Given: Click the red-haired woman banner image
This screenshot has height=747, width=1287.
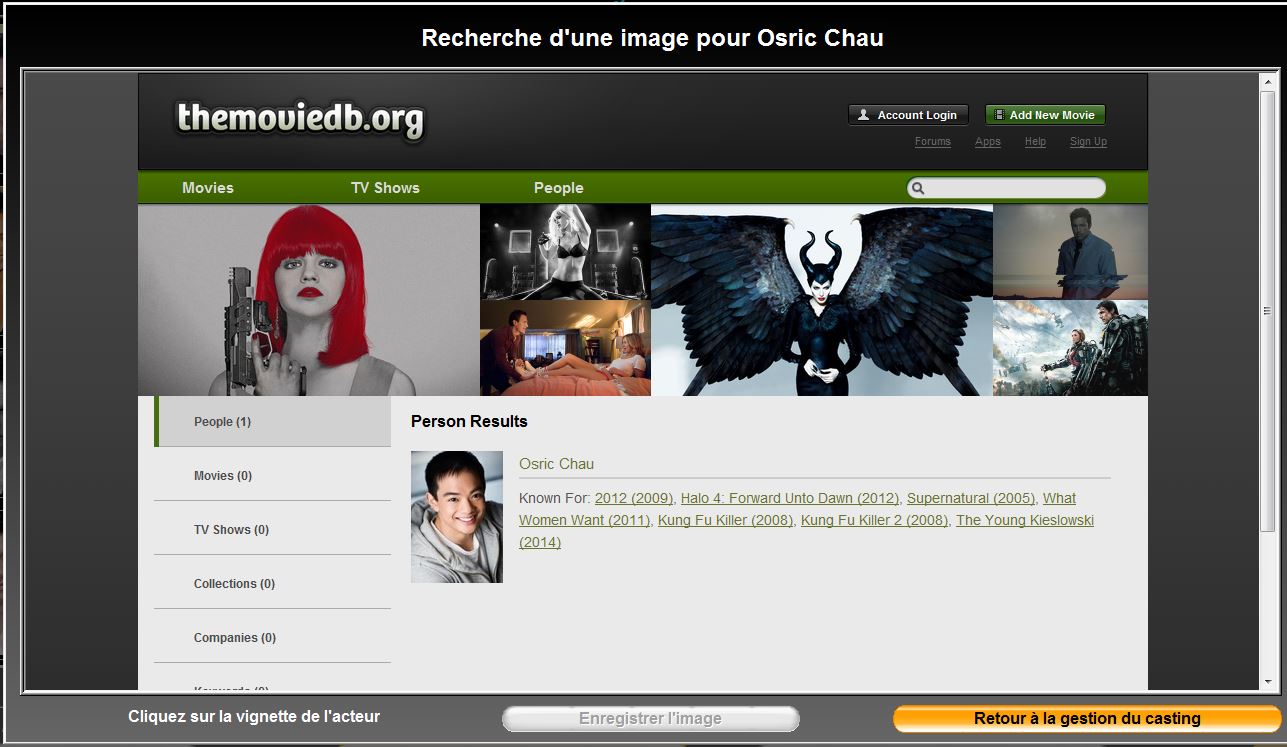Looking at the screenshot, I should tap(308, 300).
